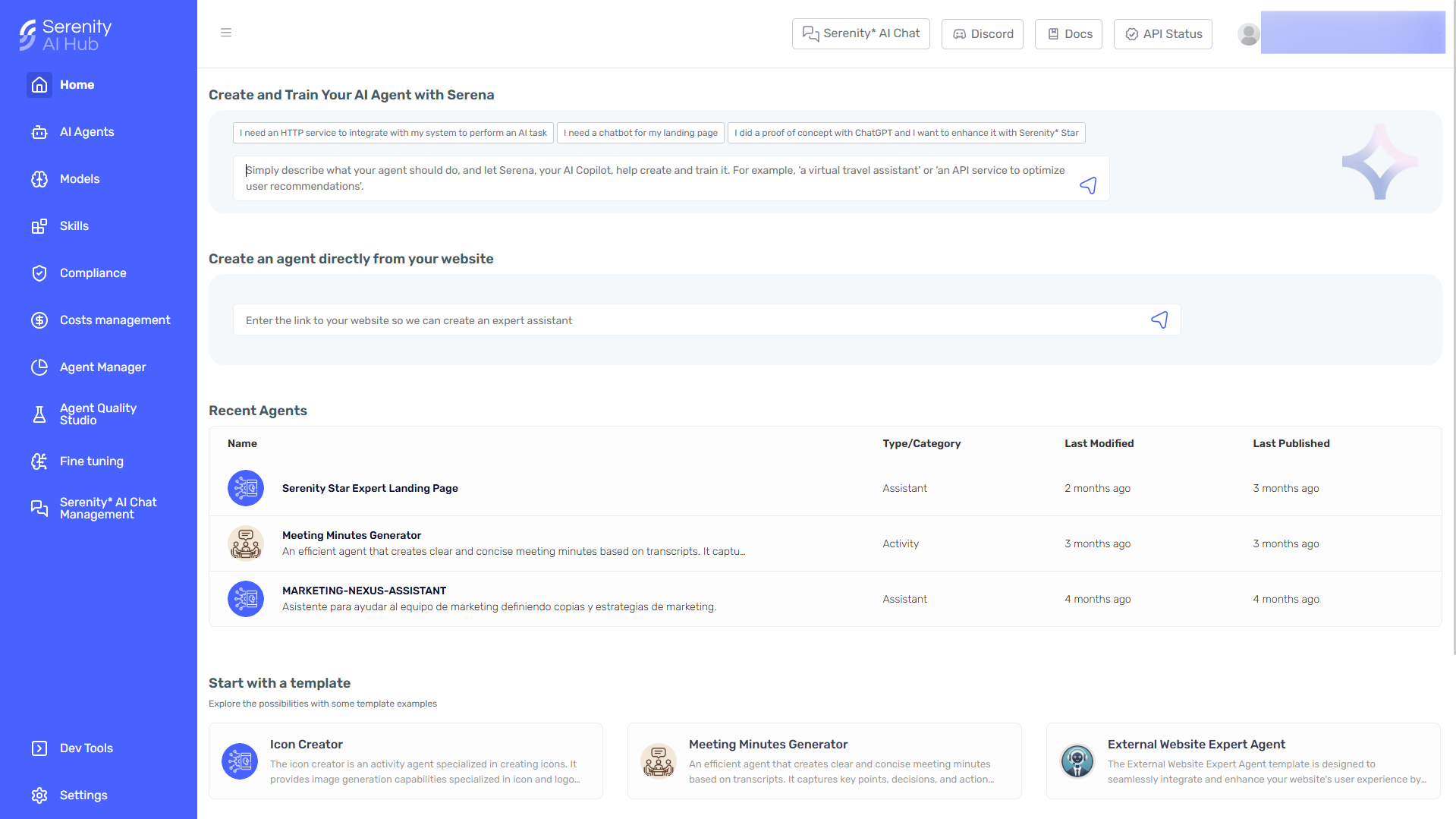Open Costs management section
The width and height of the screenshot is (1456, 819).
(x=115, y=320)
